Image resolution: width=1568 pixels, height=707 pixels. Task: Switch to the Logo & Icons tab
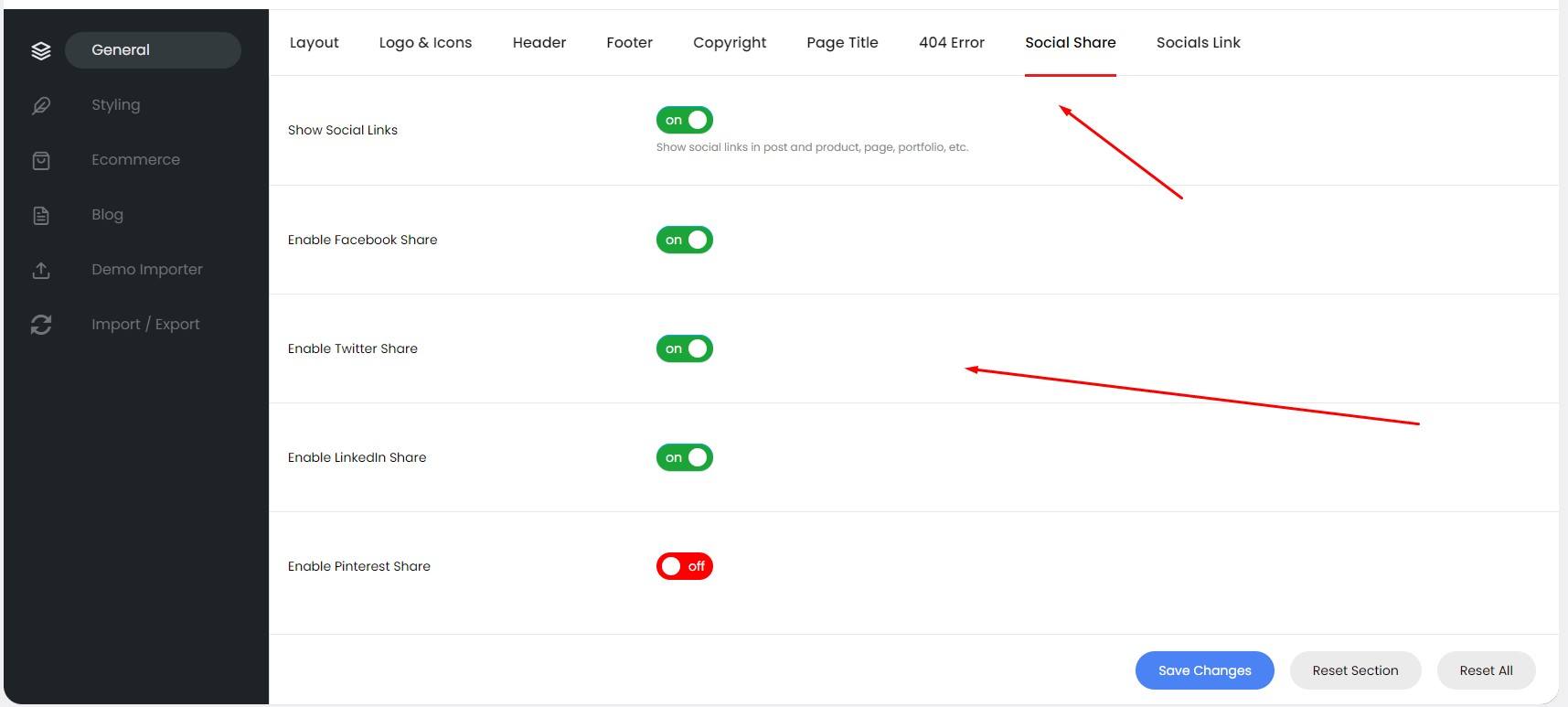click(x=425, y=43)
